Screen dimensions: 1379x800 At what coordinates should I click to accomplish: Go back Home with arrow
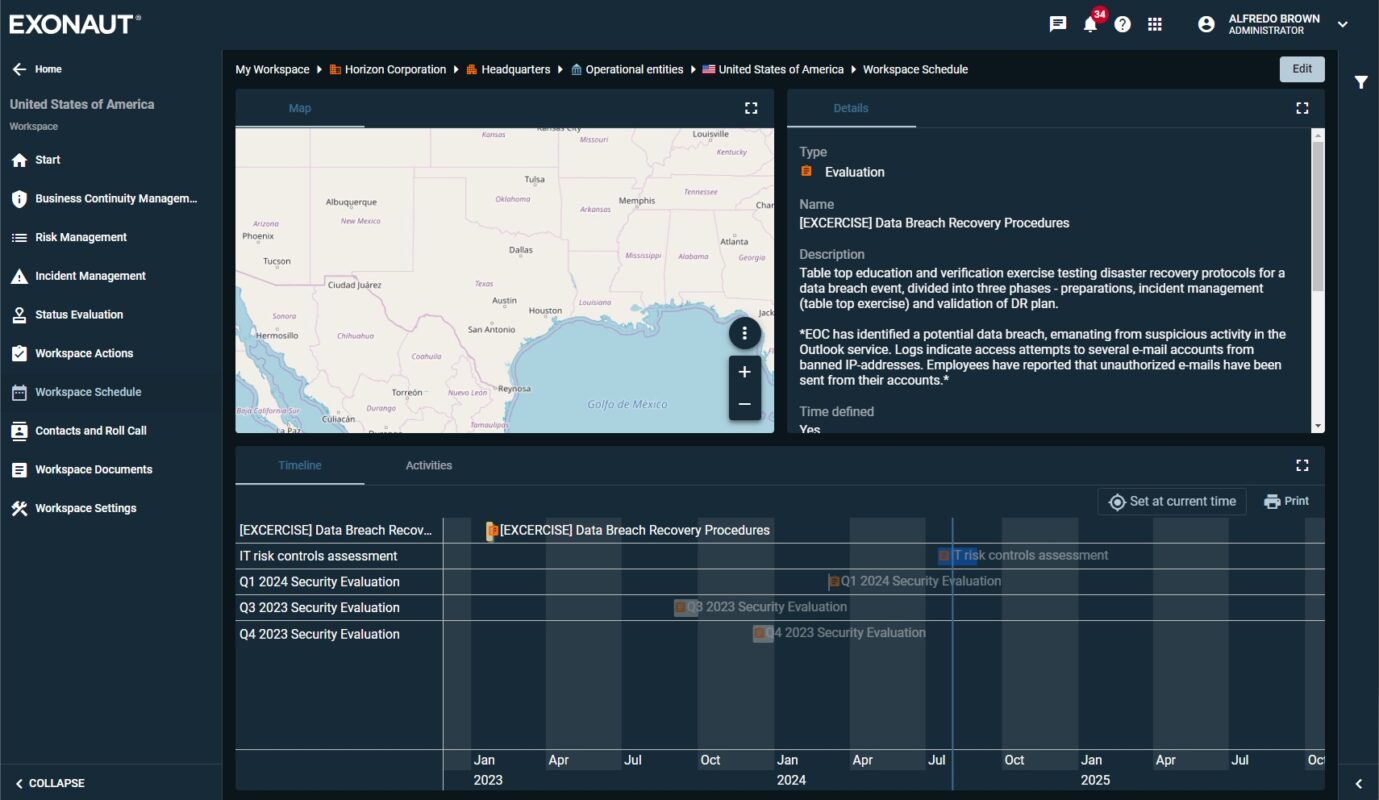(x=37, y=69)
